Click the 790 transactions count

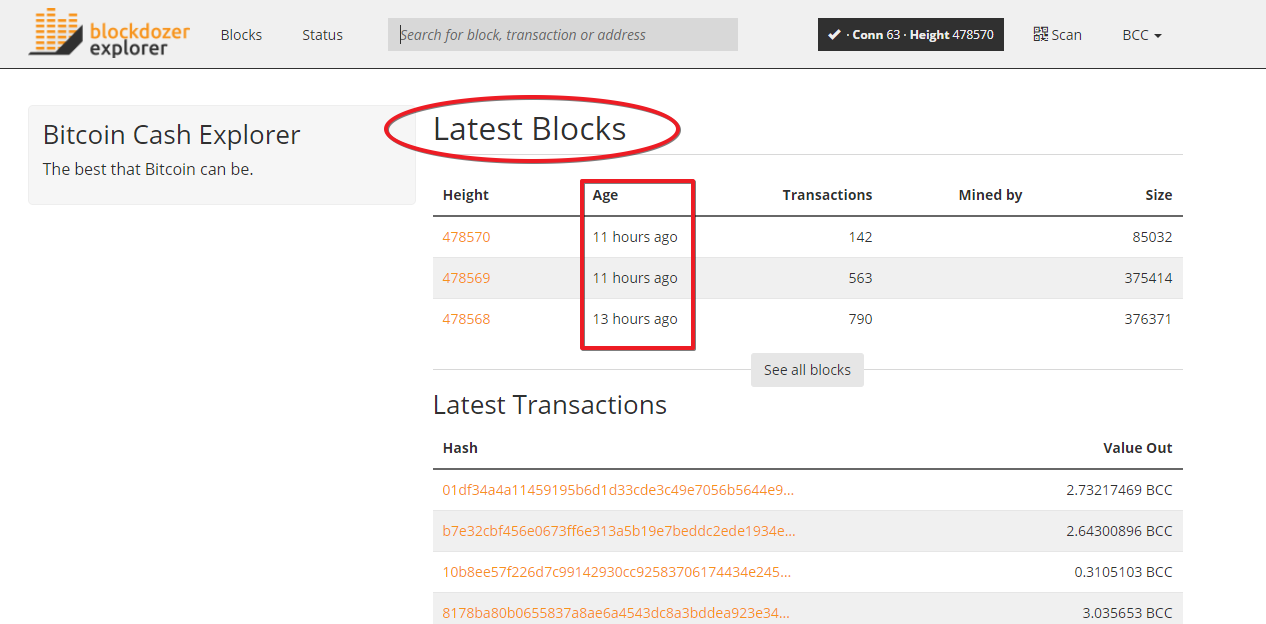click(x=860, y=319)
